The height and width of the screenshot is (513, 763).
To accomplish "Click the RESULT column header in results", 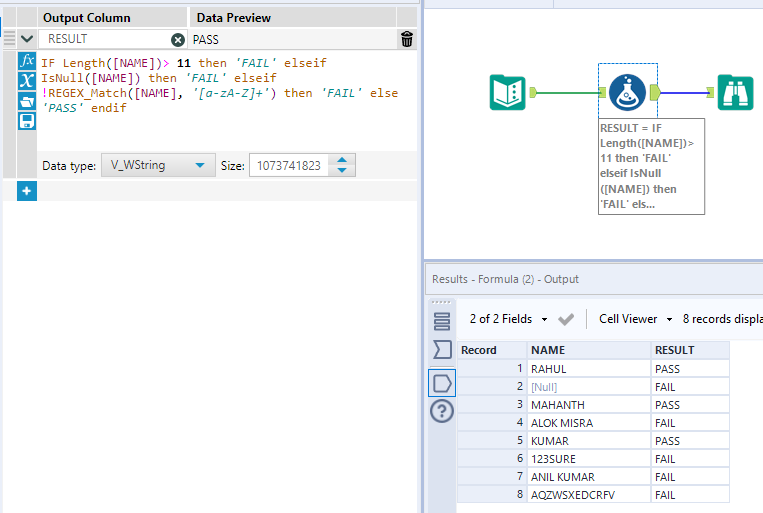I will [x=690, y=350].
